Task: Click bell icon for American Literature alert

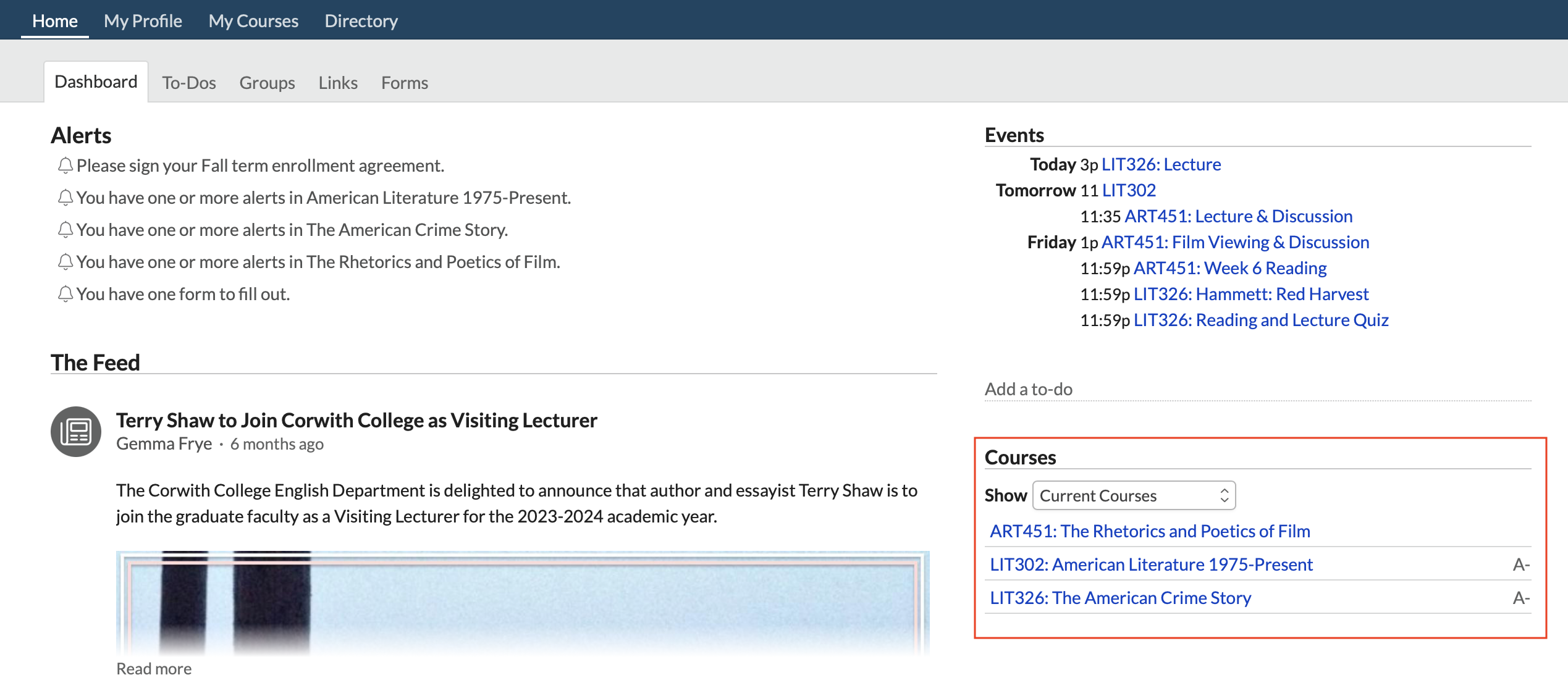Action: (x=65, y=198)
